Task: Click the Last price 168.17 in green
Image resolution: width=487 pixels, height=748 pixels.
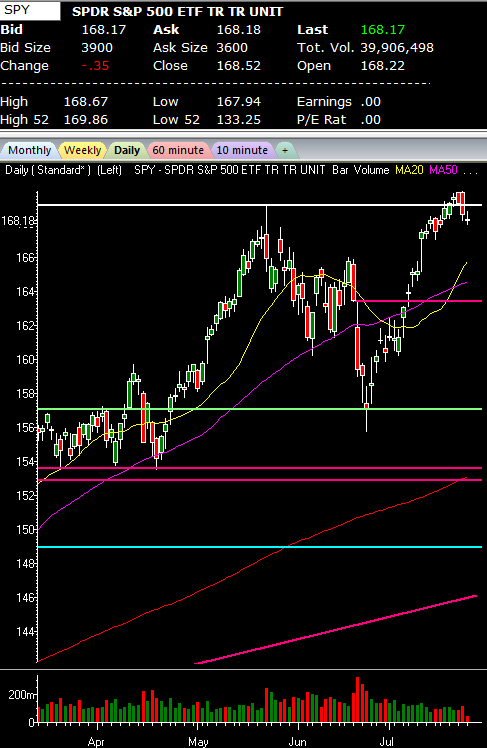Action: tap(383, 30)
